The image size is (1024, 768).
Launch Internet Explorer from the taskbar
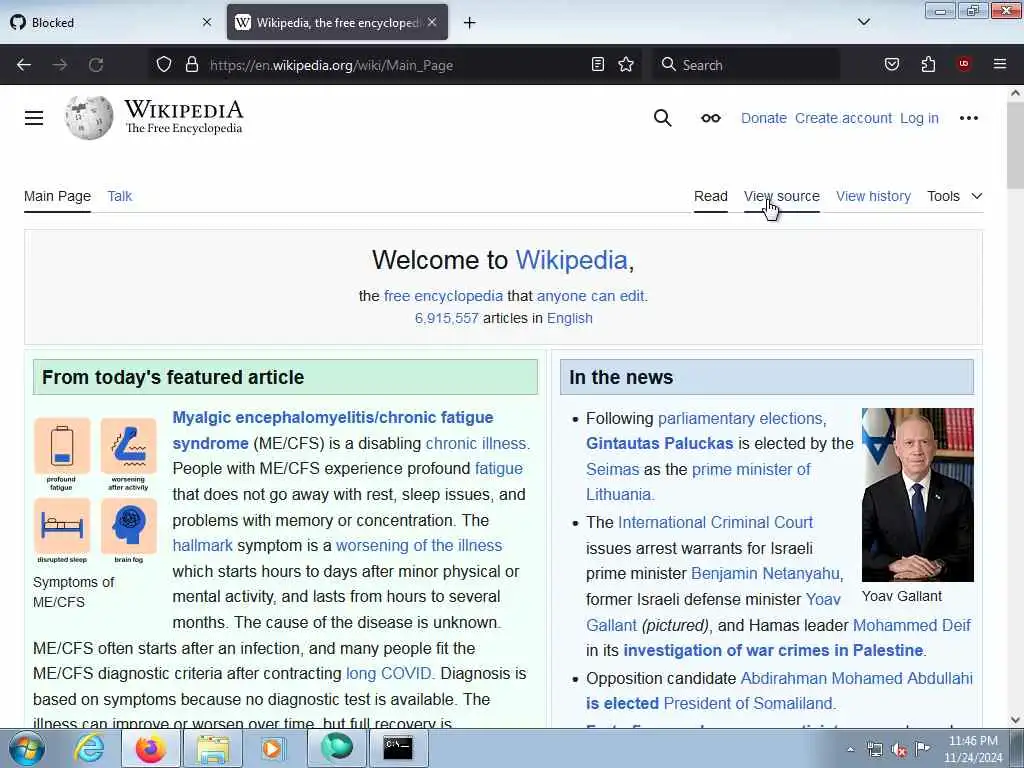pos(89,748)
